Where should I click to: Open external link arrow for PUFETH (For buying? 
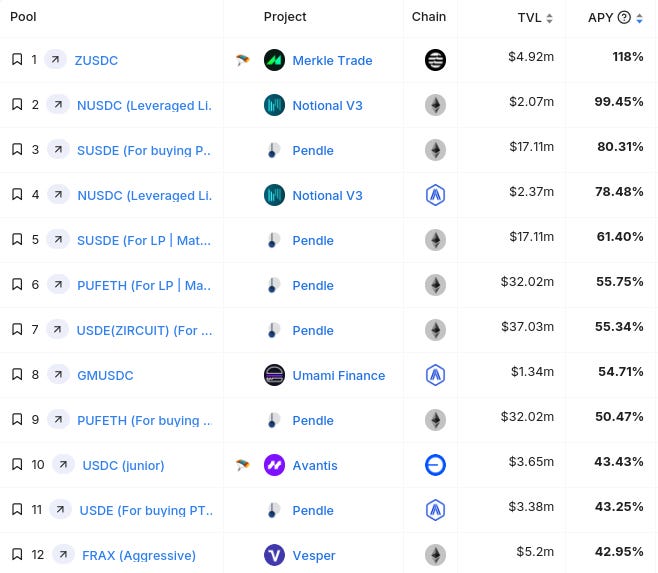pyautogui.click(x=58, y=419)
